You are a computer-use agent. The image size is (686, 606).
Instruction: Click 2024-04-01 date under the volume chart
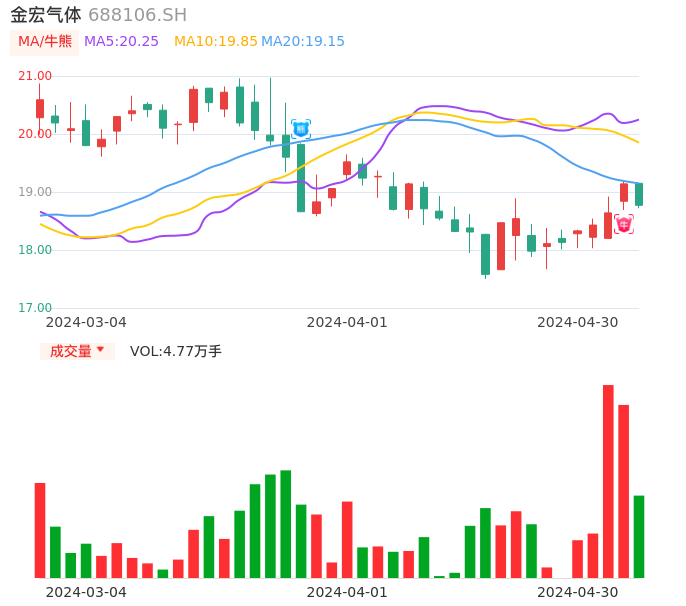[x=347, y=592]
